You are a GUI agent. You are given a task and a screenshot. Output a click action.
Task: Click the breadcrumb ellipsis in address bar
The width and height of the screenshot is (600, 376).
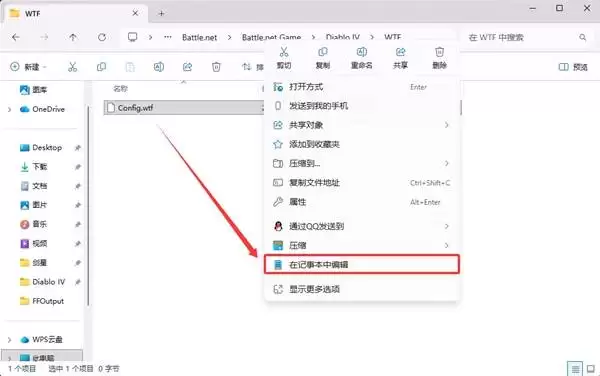click(x=168, y=37)
